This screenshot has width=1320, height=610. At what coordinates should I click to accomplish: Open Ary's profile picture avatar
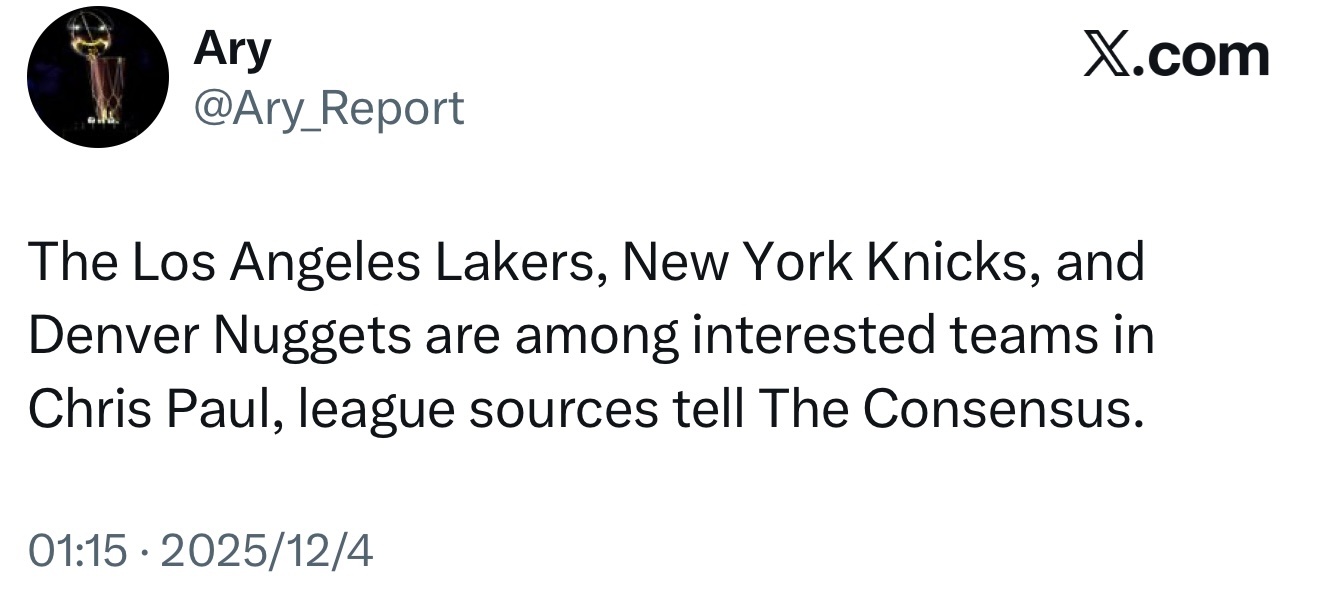coord(98,77)
